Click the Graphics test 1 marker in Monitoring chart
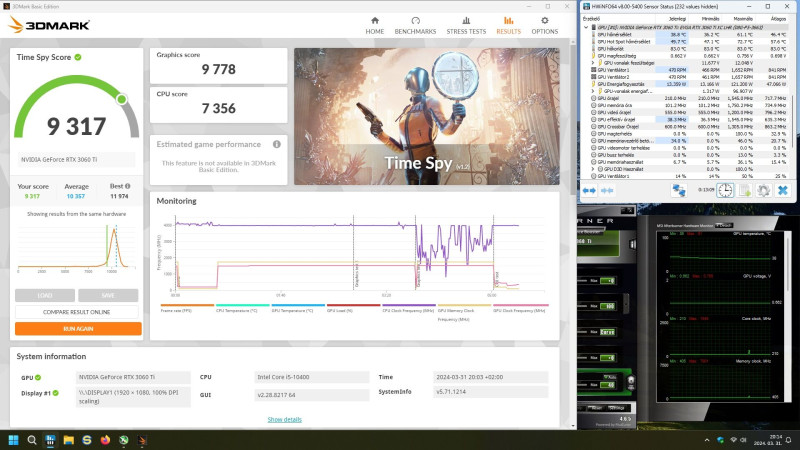Image resolution: width=800 pixels, height=450 pixels. pos(357,274)
